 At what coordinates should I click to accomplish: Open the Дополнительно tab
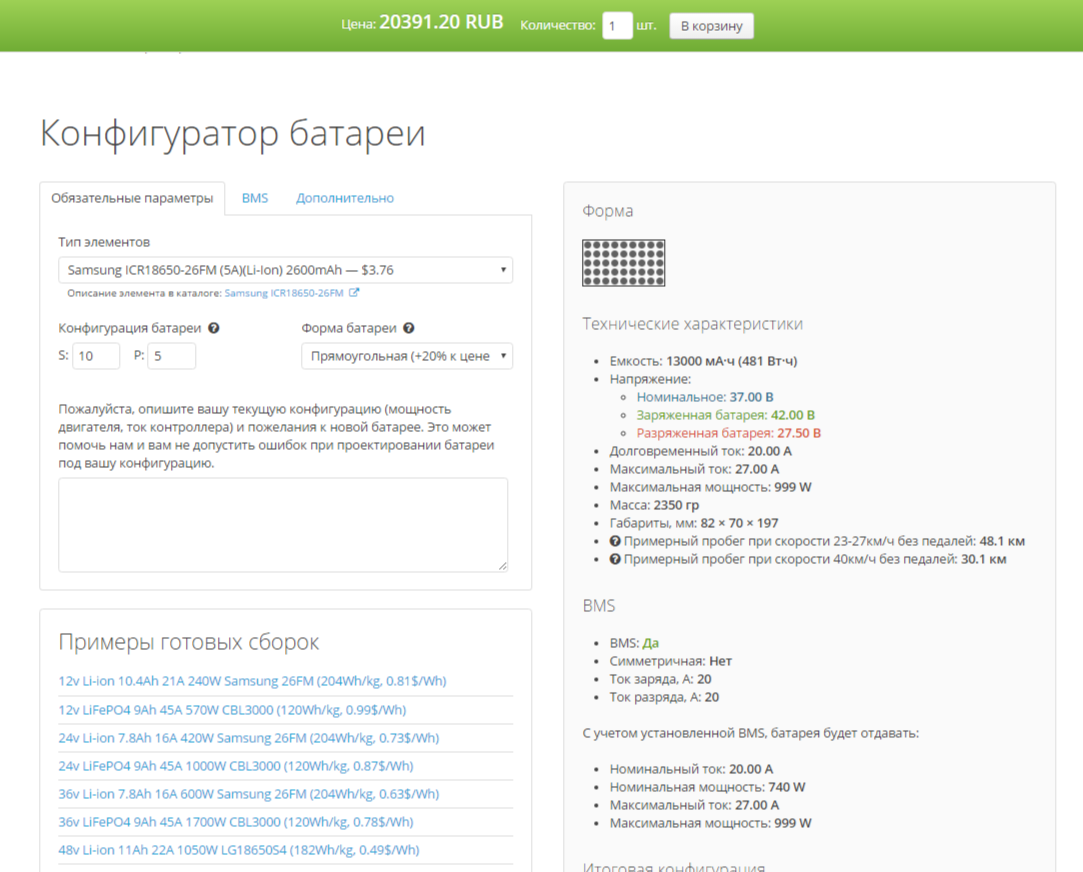point(344,198)
